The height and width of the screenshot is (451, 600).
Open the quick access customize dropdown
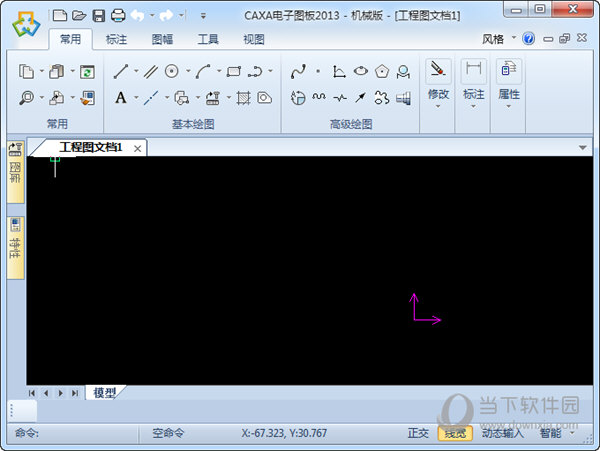(x=203, y=16)
